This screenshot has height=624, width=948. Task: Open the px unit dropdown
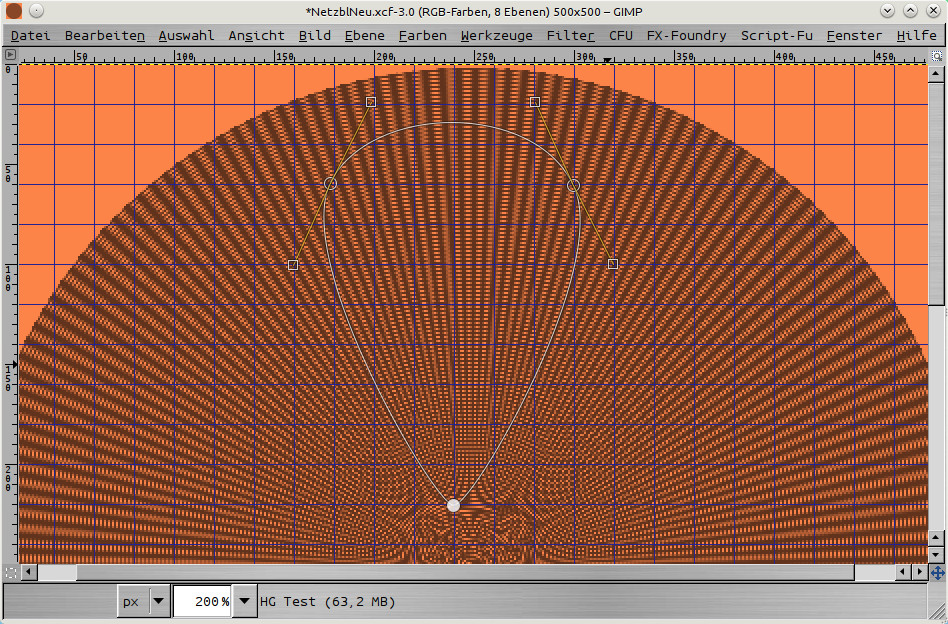[158, 602]
